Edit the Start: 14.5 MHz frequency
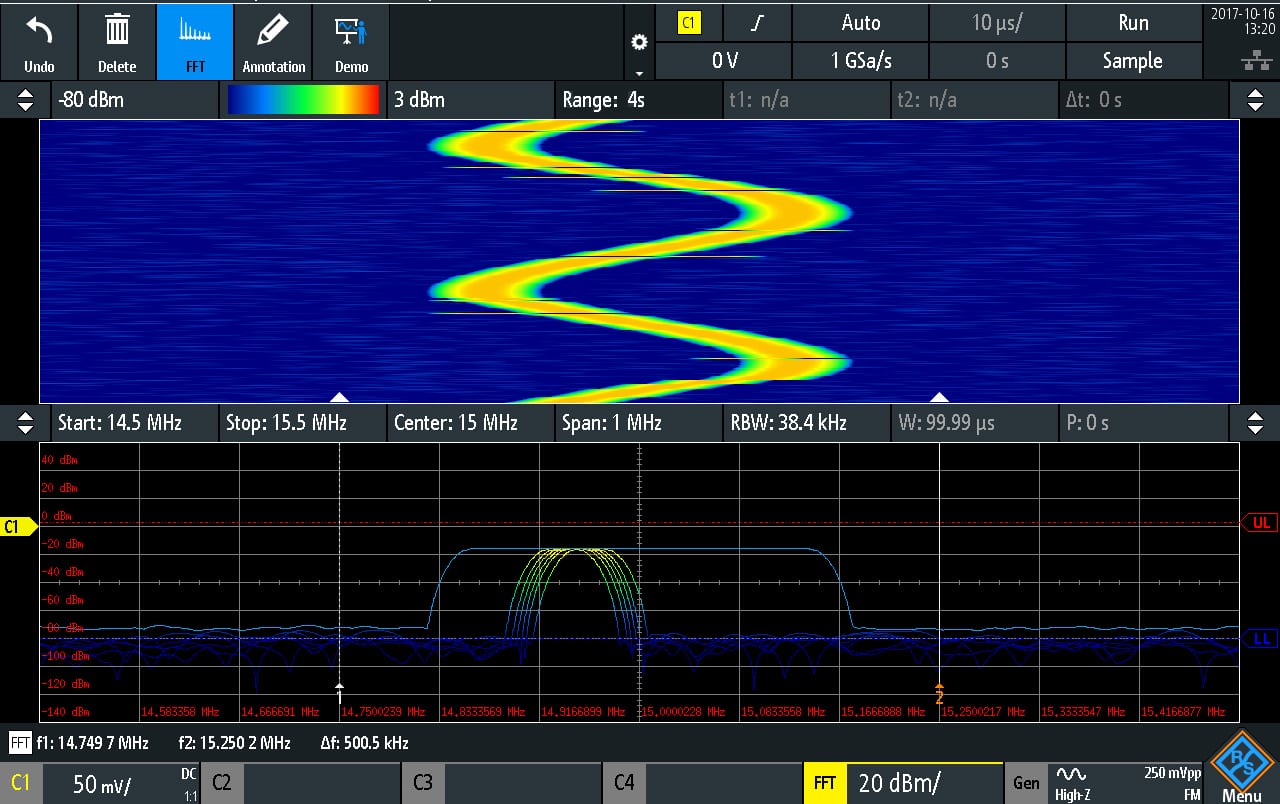Viewport: 1280px width, 804px height. pyautogui.click(x=134, y=423)
